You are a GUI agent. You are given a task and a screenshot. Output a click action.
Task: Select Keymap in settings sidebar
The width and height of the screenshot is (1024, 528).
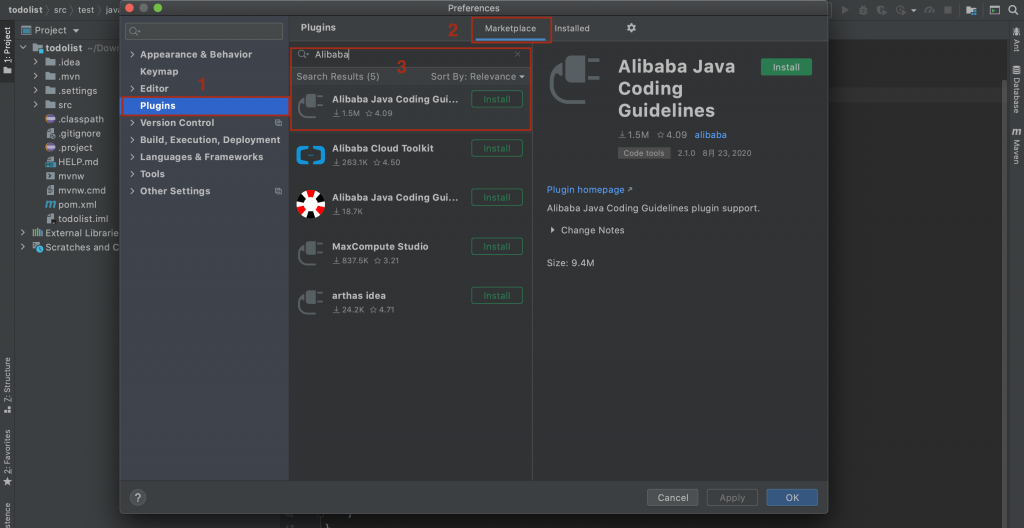pos(159,71)
